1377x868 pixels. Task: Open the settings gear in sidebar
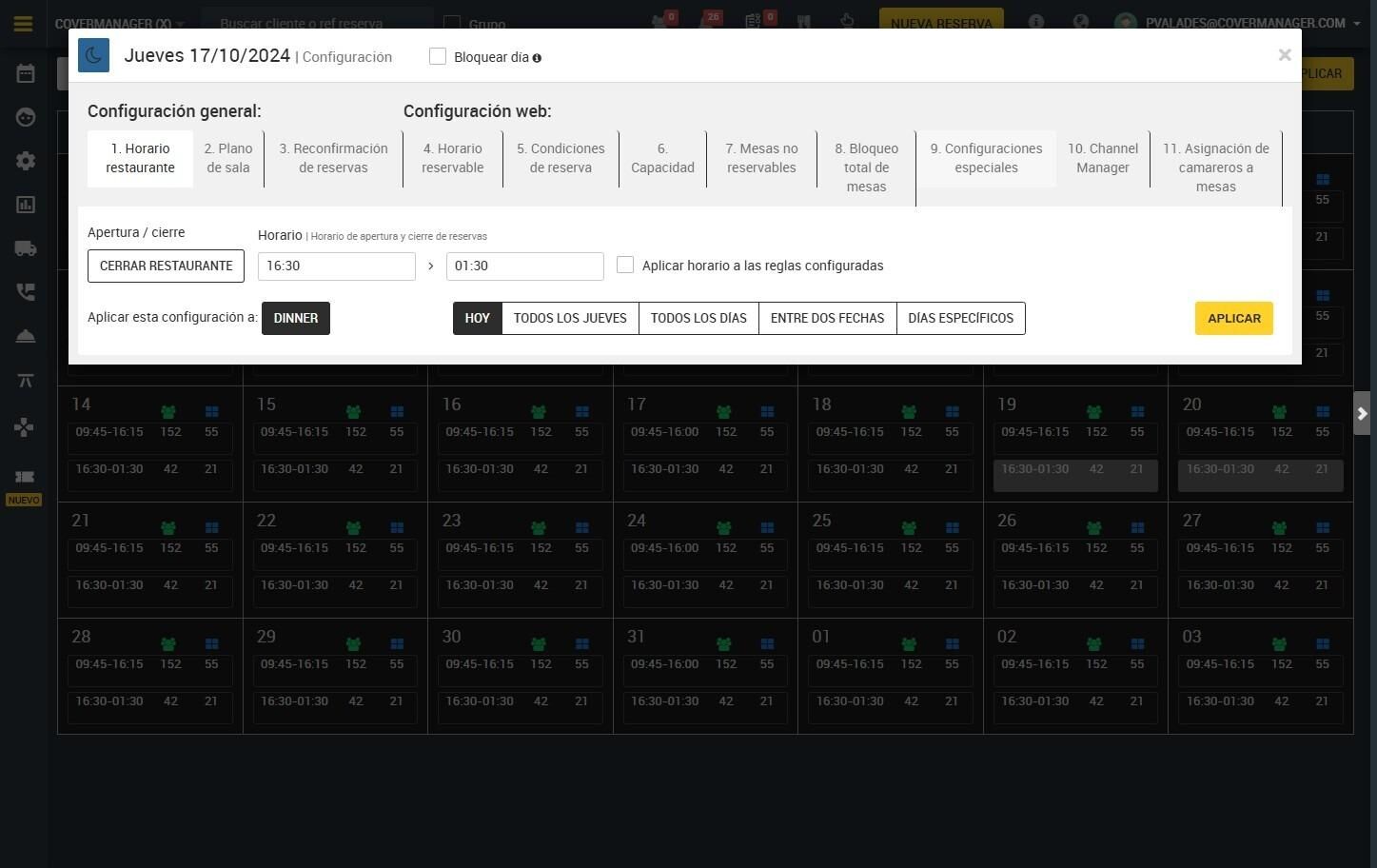[x=26, y=161]
